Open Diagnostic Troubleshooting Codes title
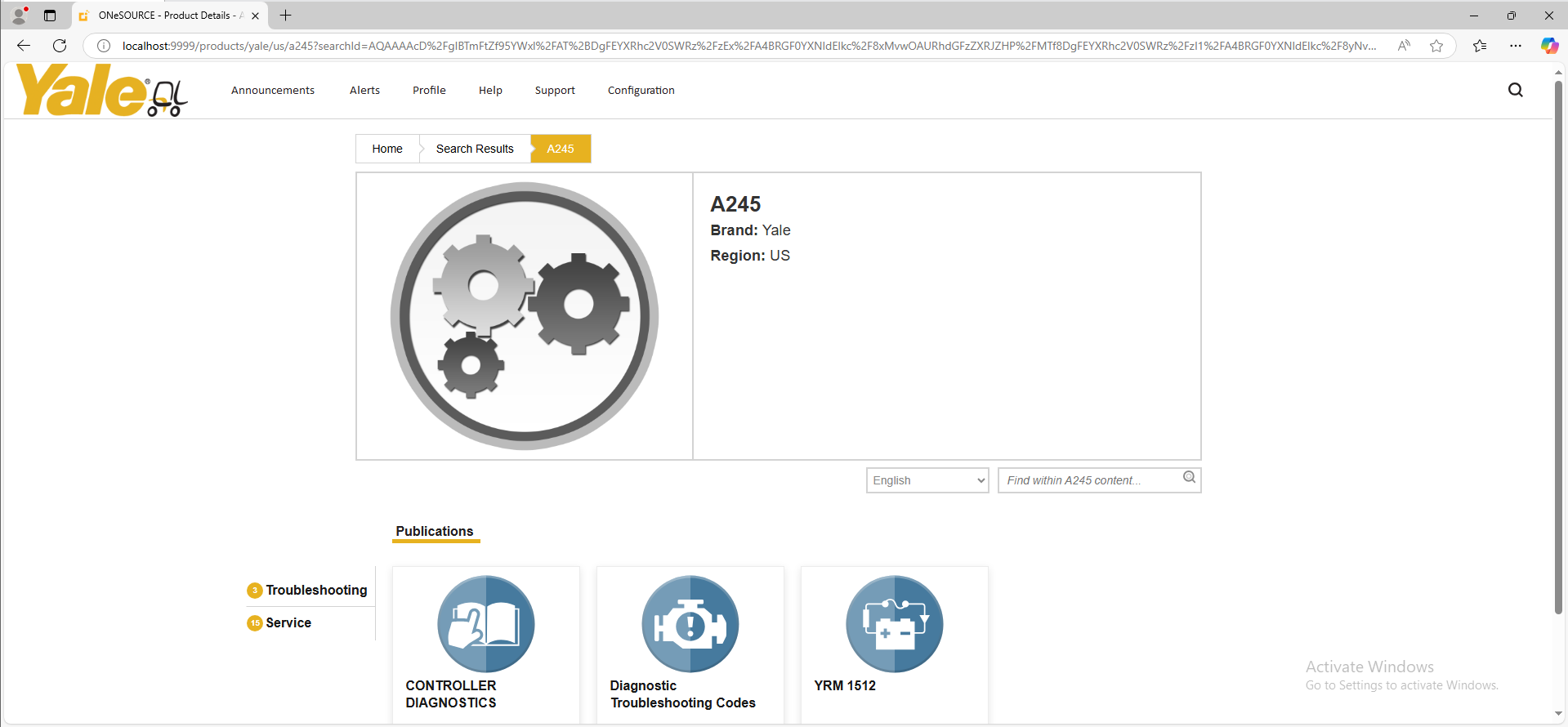The width and height of the screenshot is (1568, 727). [683, 694]
